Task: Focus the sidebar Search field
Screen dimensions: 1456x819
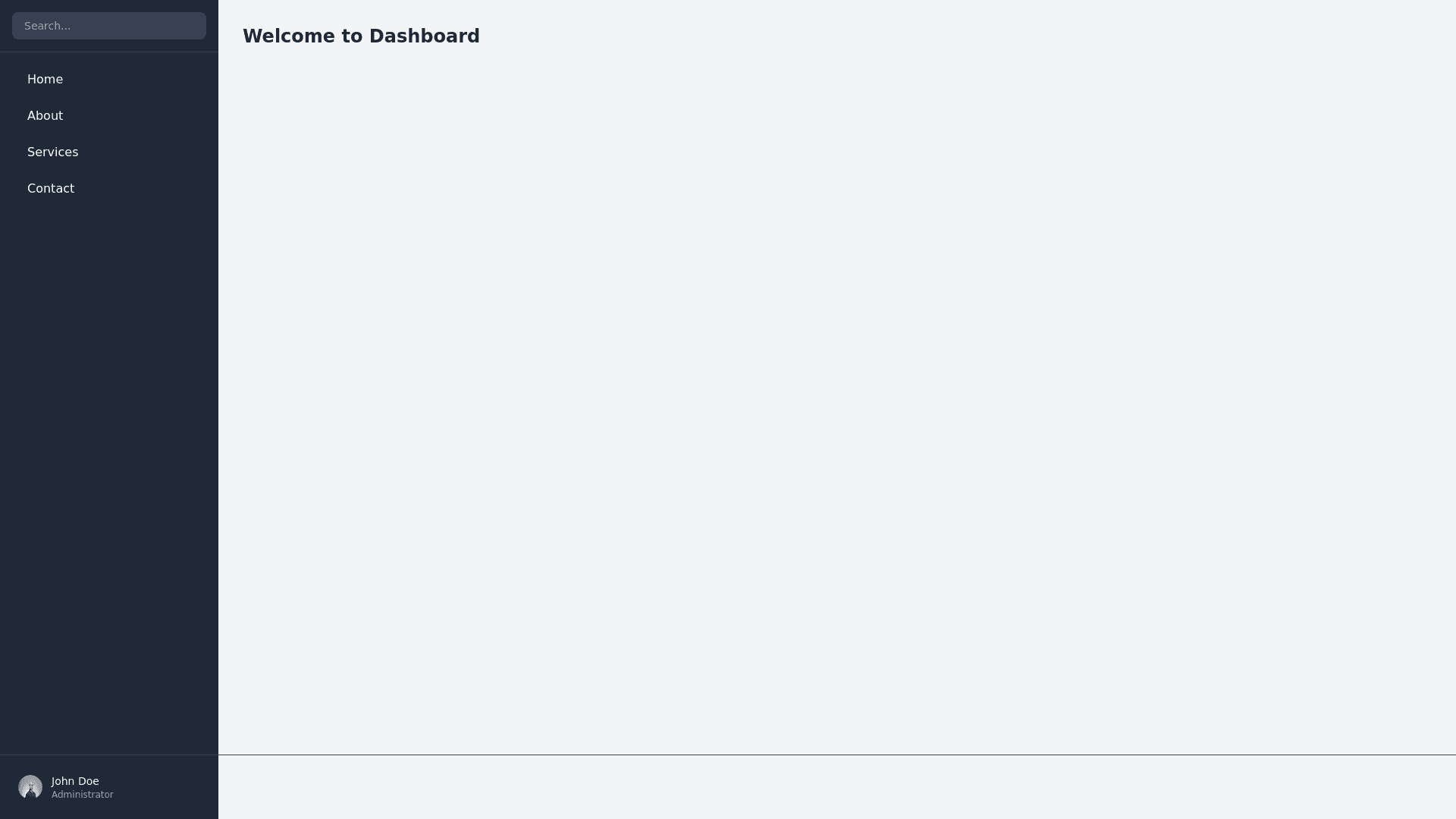Action: click(109, 26)
